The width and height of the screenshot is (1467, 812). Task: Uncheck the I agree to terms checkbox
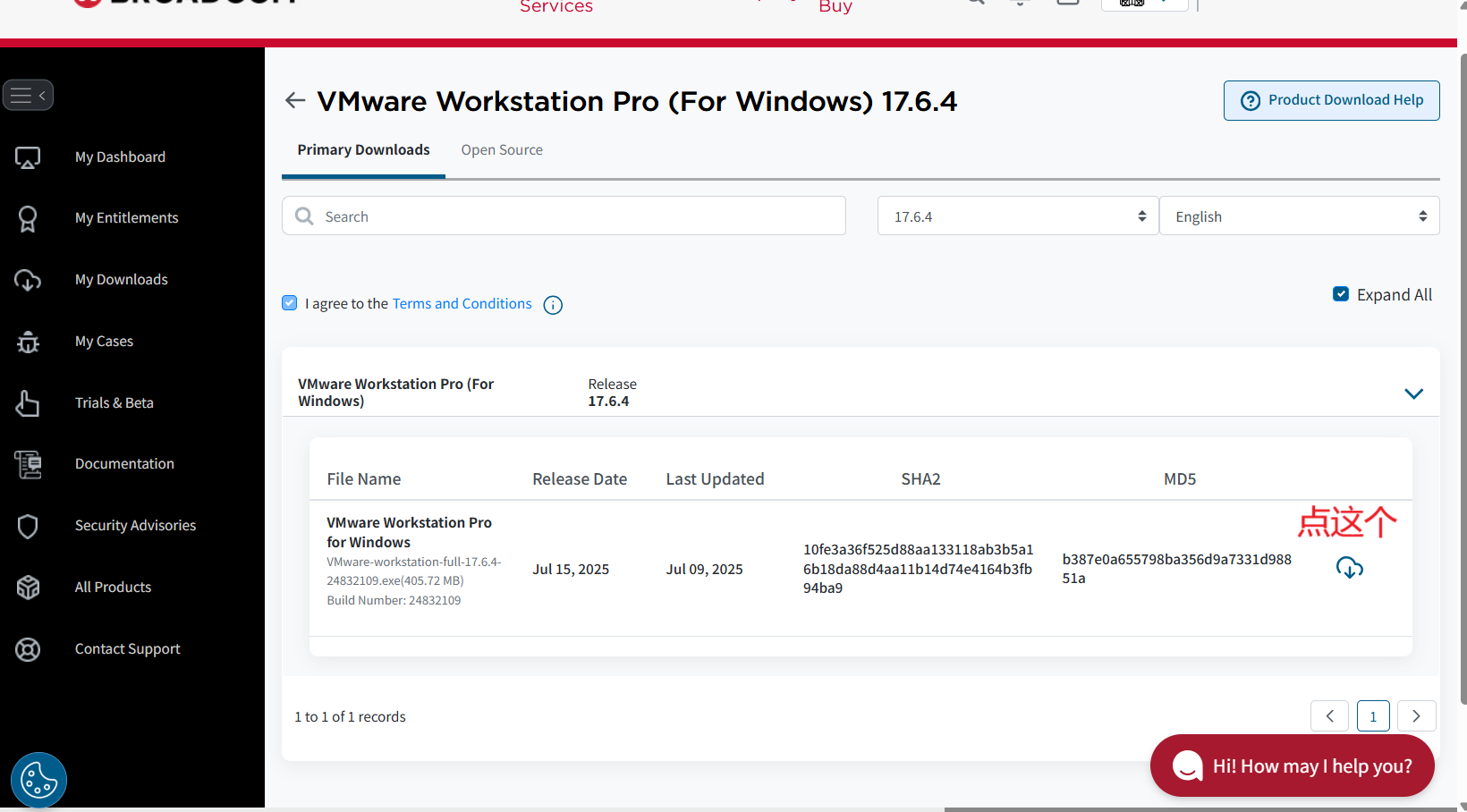(x=290, y=303)
